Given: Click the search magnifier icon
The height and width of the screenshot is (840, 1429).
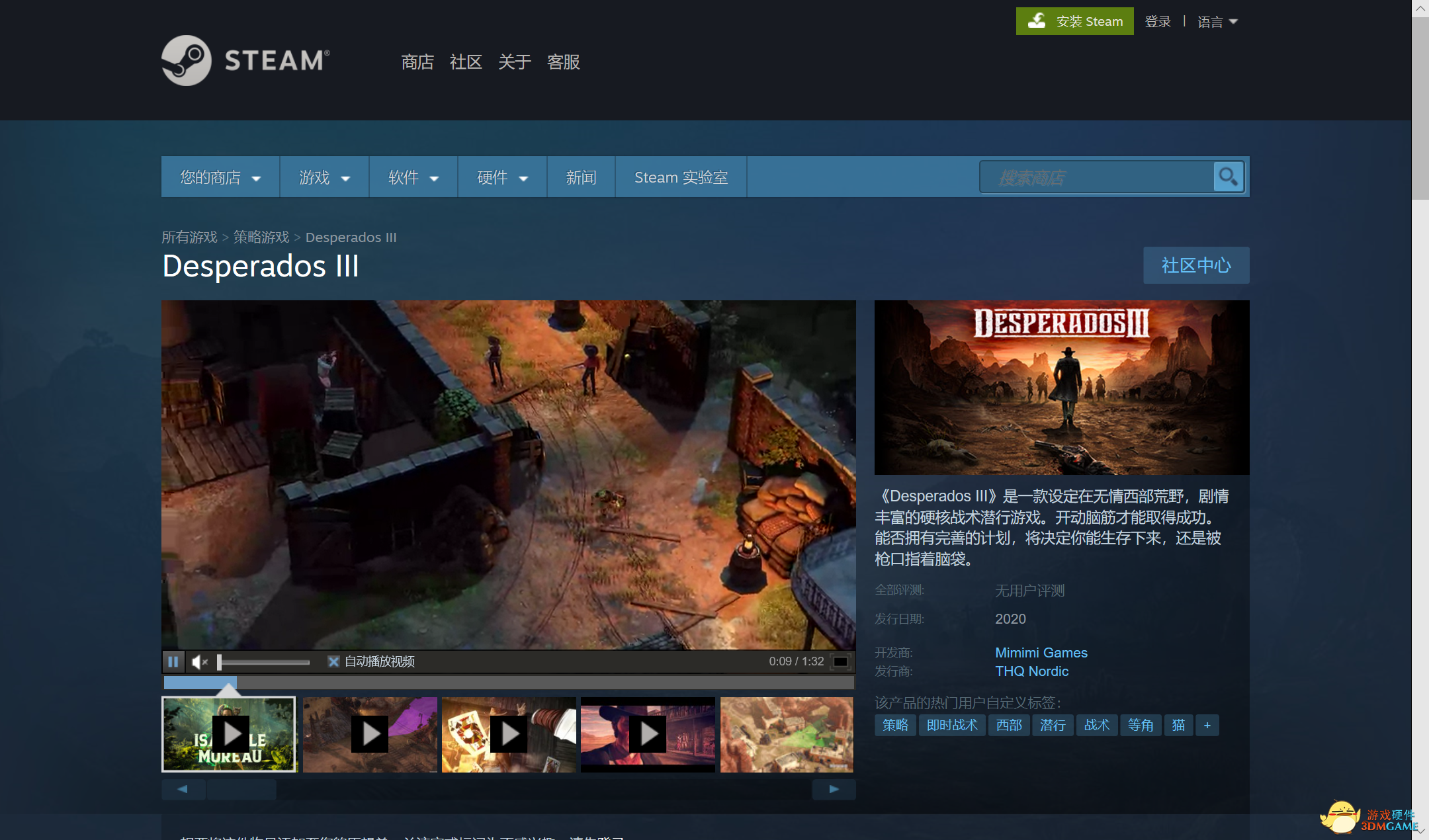Looking at the screenshot, I should pos(1229,177).
